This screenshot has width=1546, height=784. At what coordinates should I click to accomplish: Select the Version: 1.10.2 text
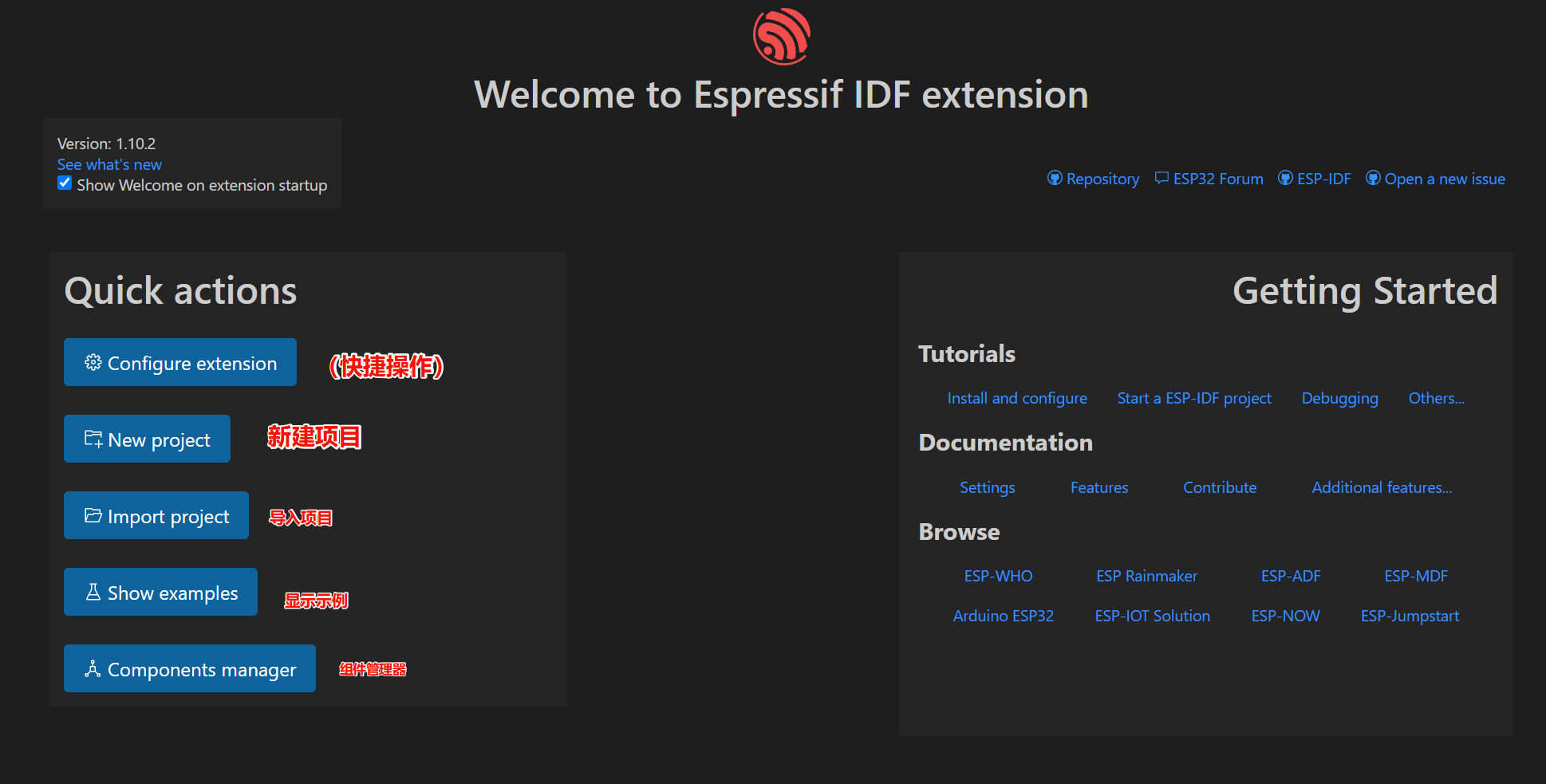click(x=106, y=144)
